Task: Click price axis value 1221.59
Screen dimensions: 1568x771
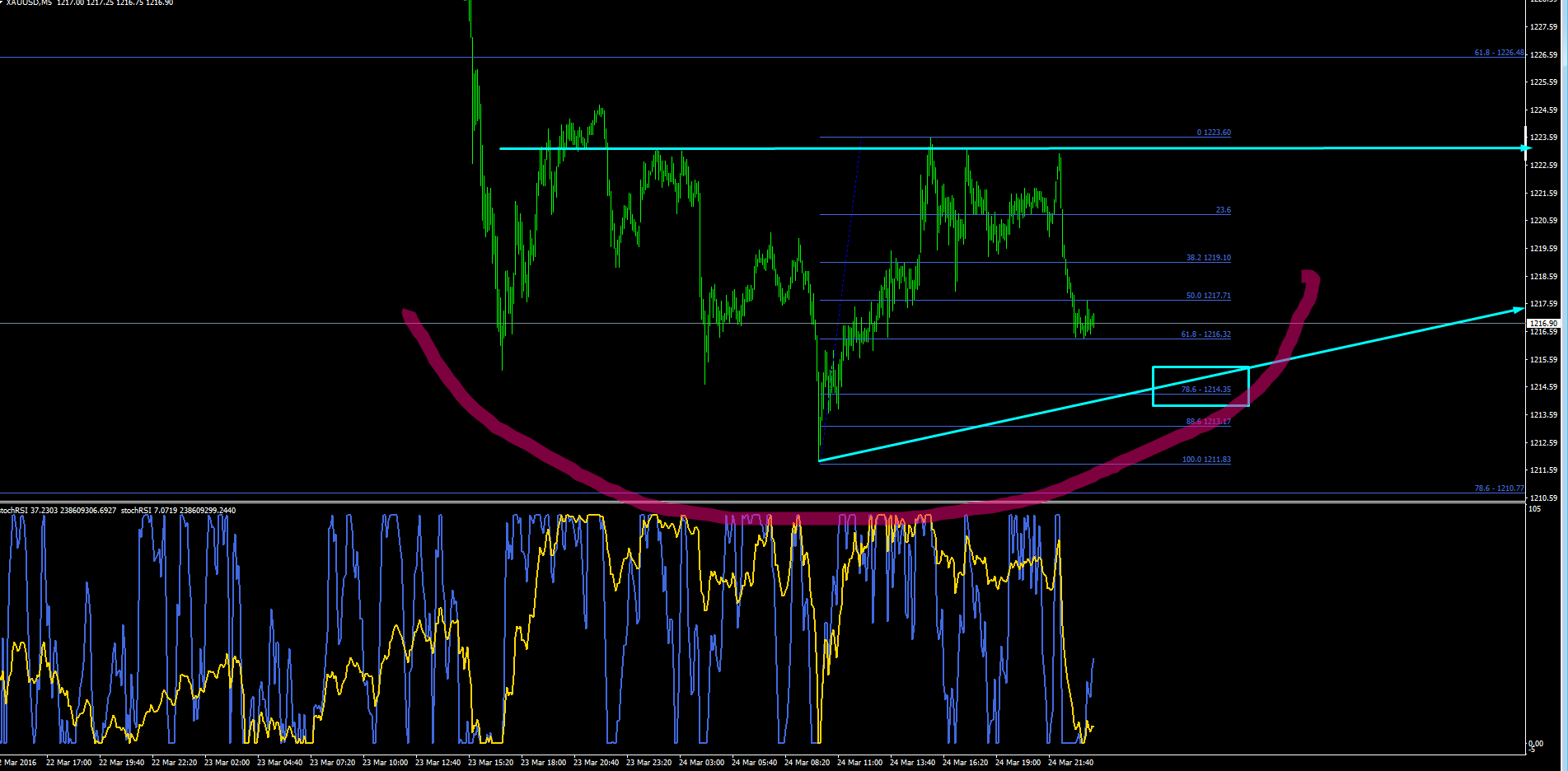Action: pyautogui.click(x=1543, y=194)
